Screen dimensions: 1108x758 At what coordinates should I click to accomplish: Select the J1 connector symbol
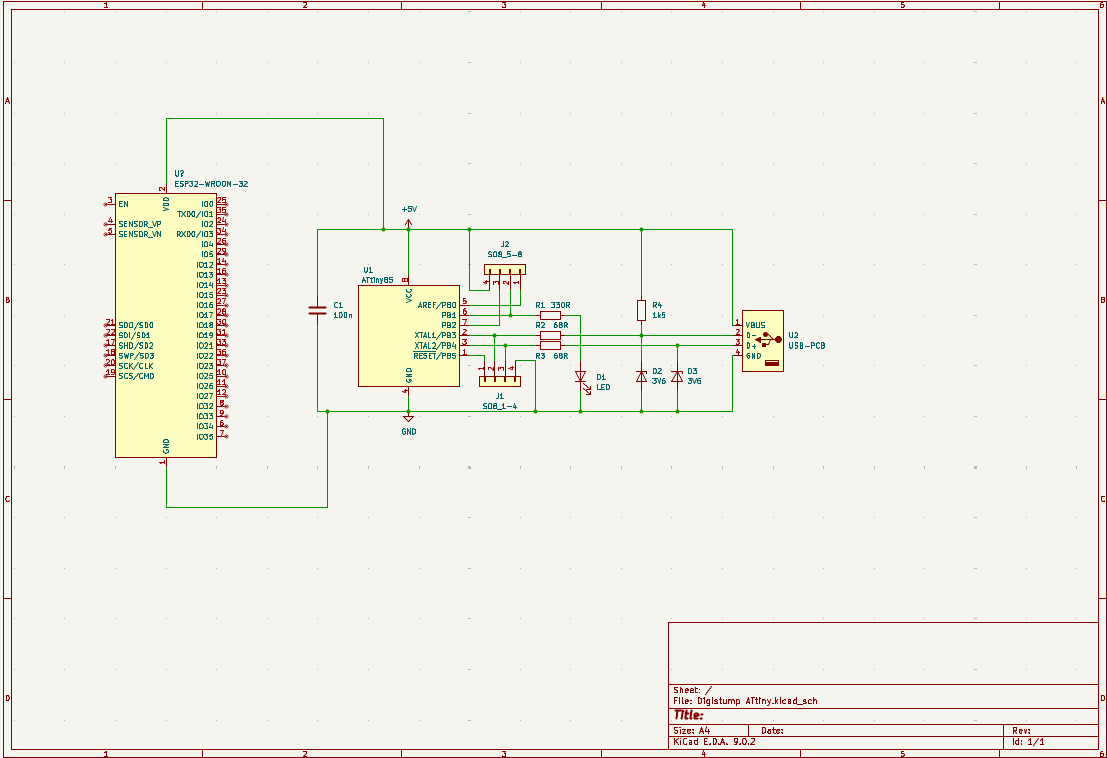500,376
